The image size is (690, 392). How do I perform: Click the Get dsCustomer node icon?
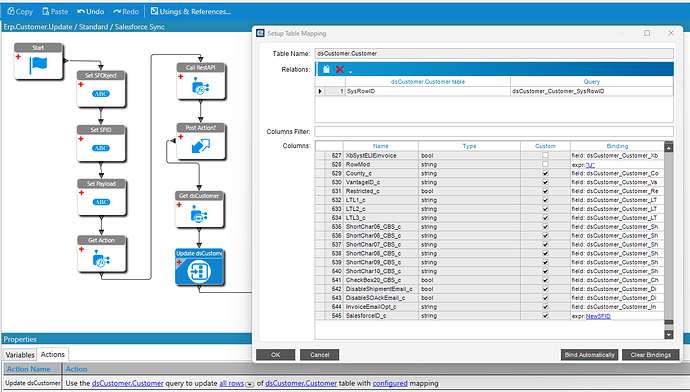tap(199, 215)
